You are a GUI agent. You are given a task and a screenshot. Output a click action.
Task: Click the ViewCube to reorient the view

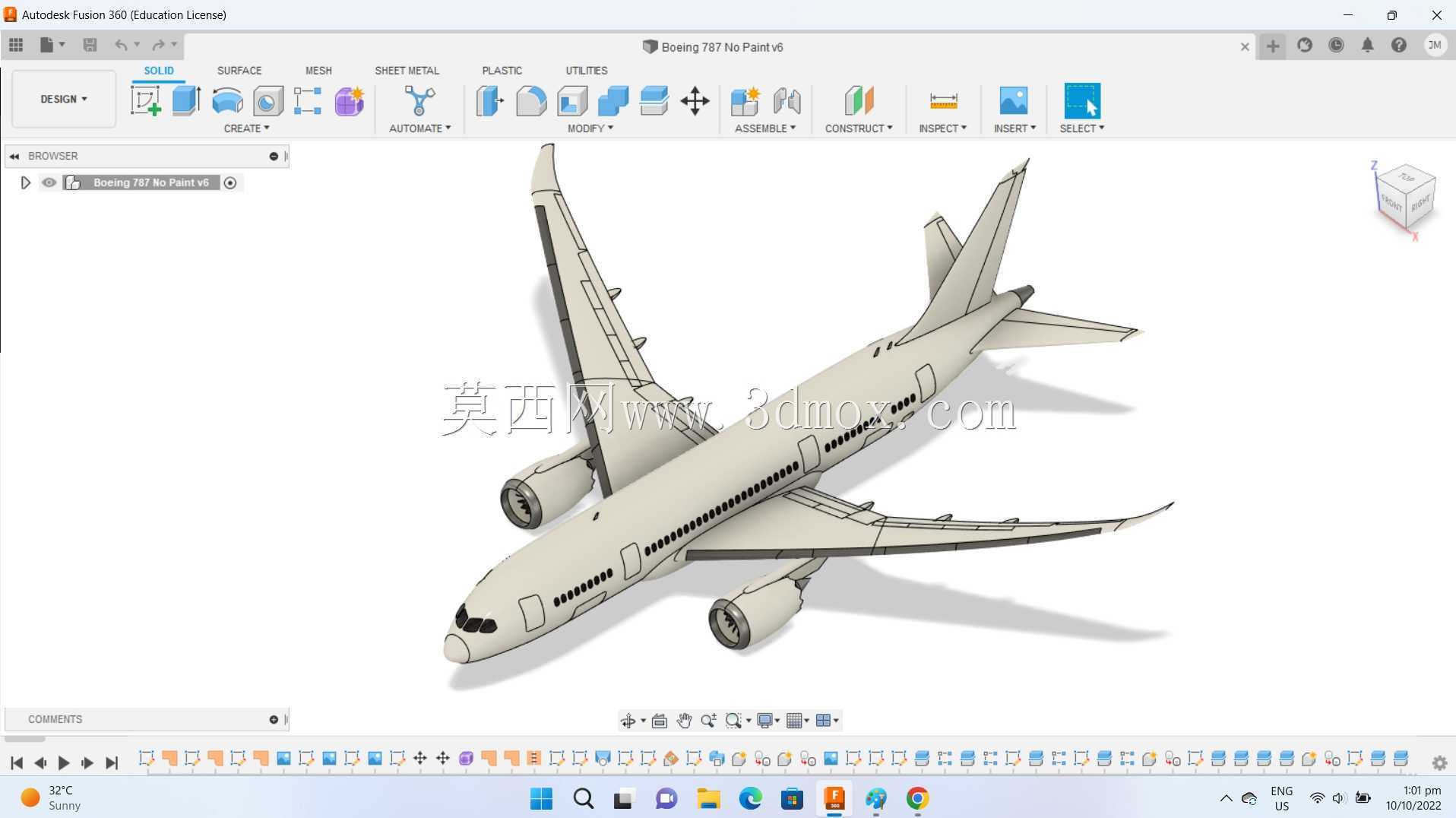point(1405,196)
